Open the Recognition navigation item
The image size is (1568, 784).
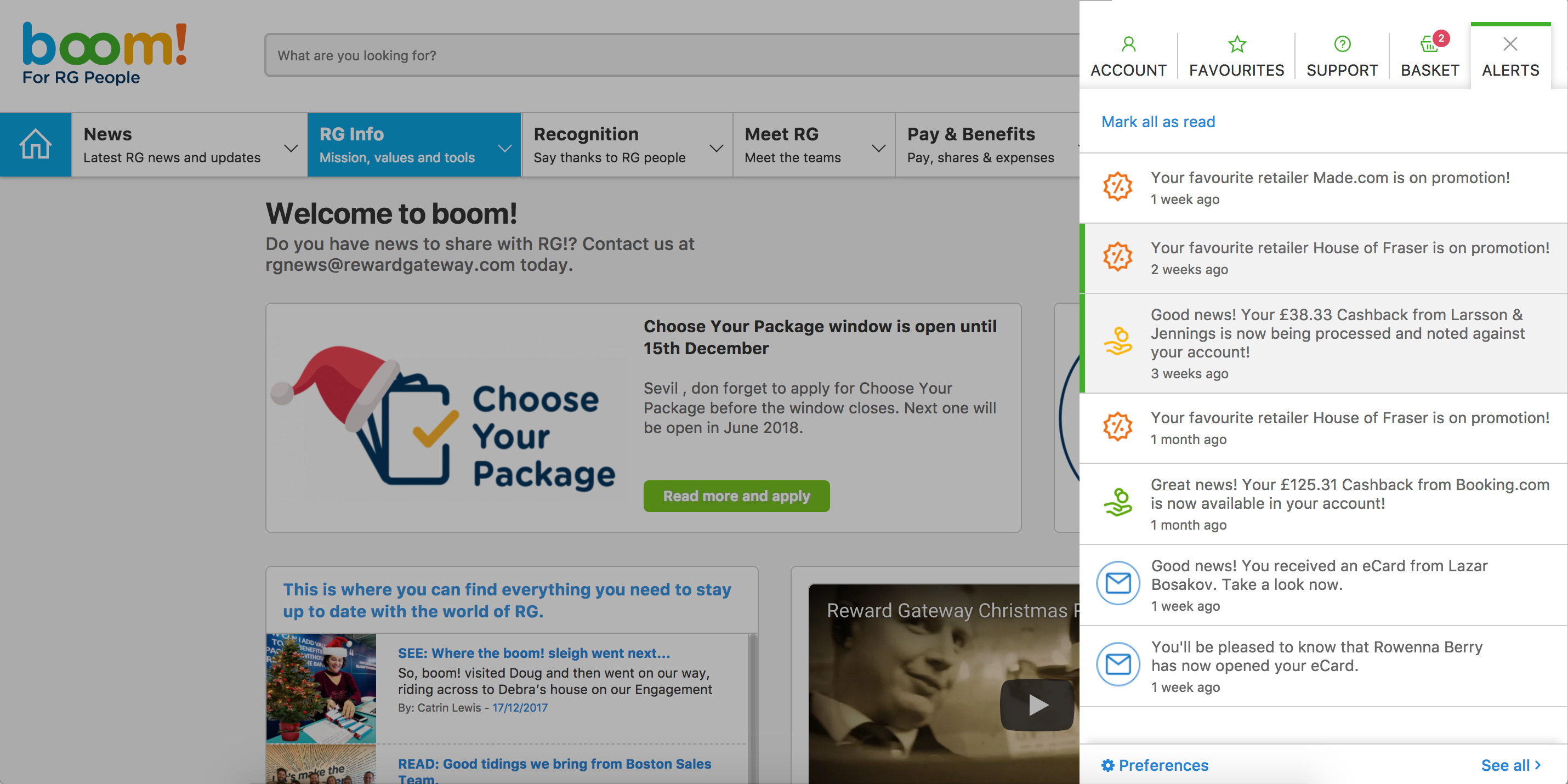(628, 145)
